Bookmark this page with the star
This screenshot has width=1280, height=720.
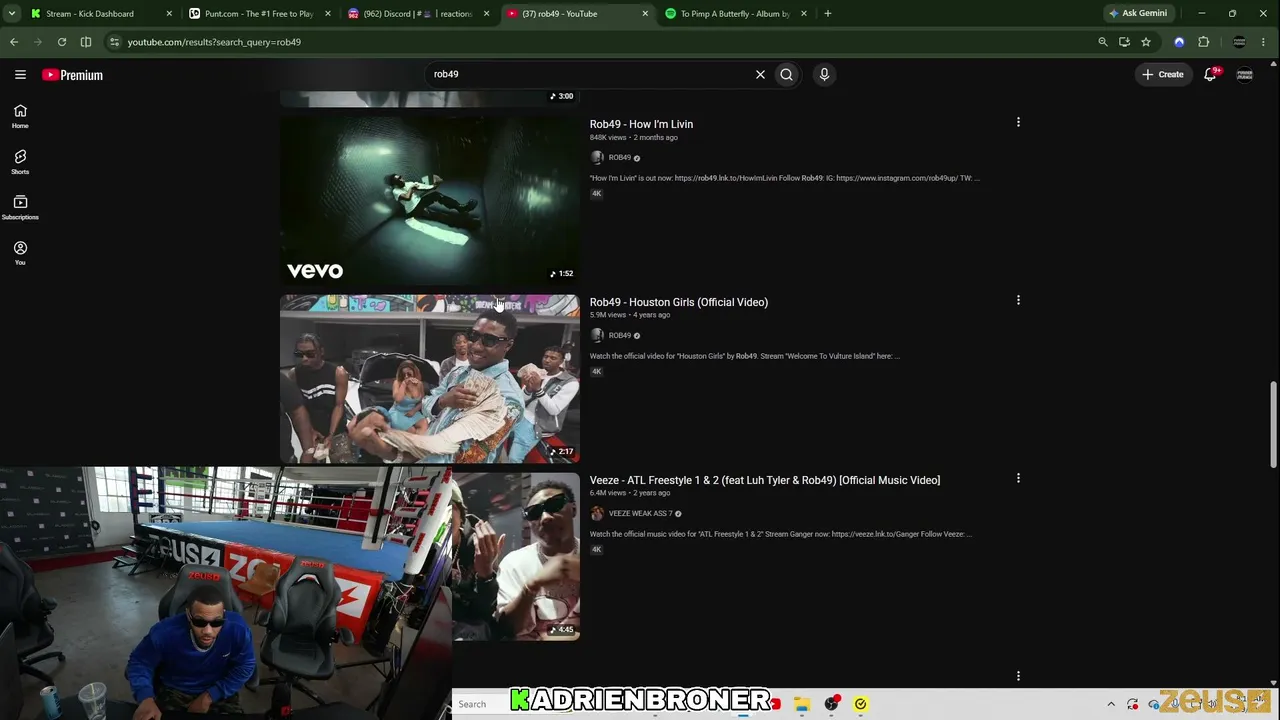pos(1146,42)
